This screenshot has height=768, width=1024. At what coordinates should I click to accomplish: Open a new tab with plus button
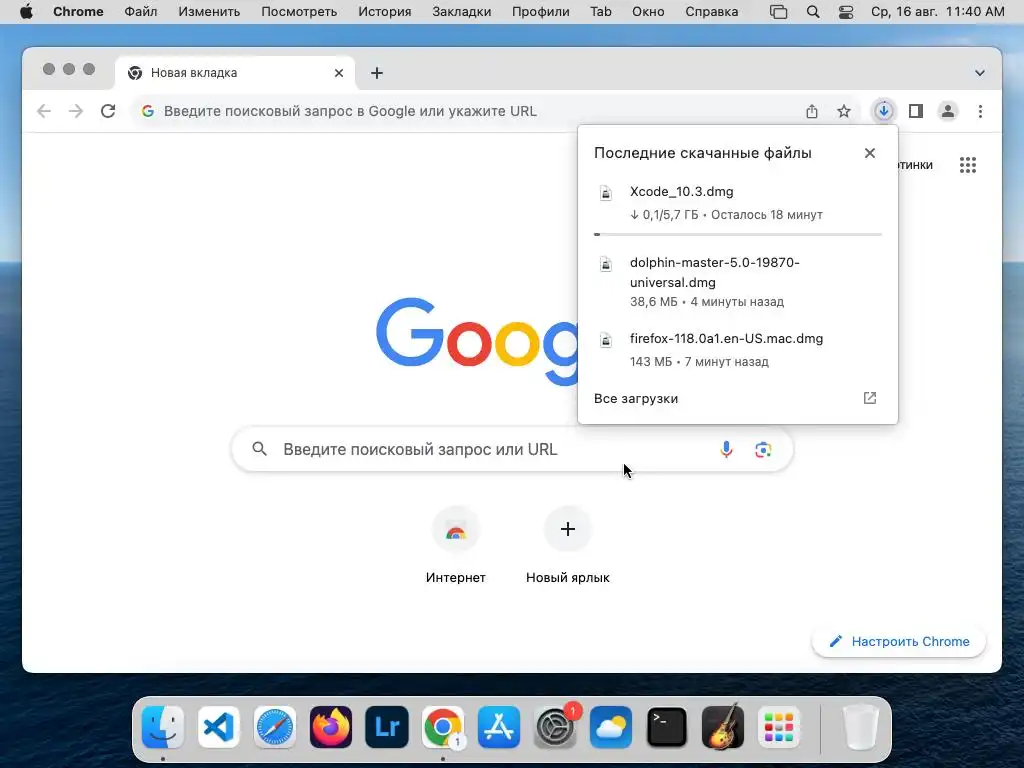click(377, 73)
